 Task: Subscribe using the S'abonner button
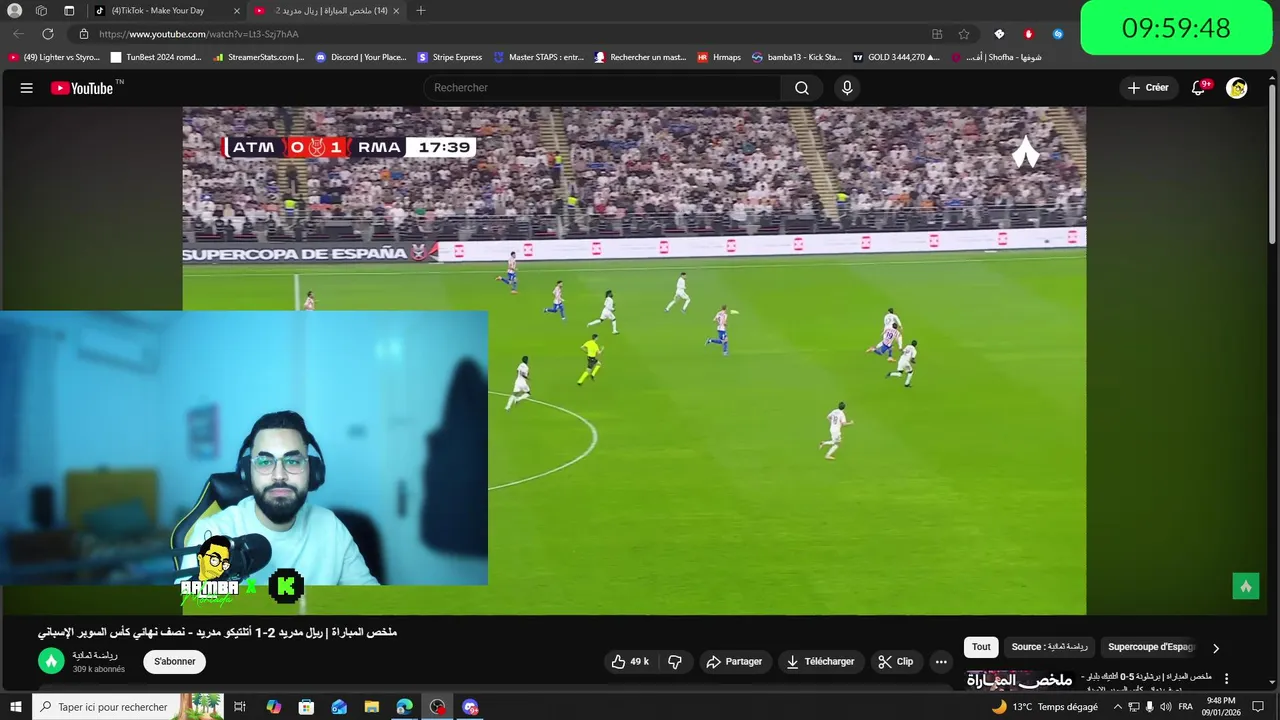pyautogui.click(x=175, y=661)
